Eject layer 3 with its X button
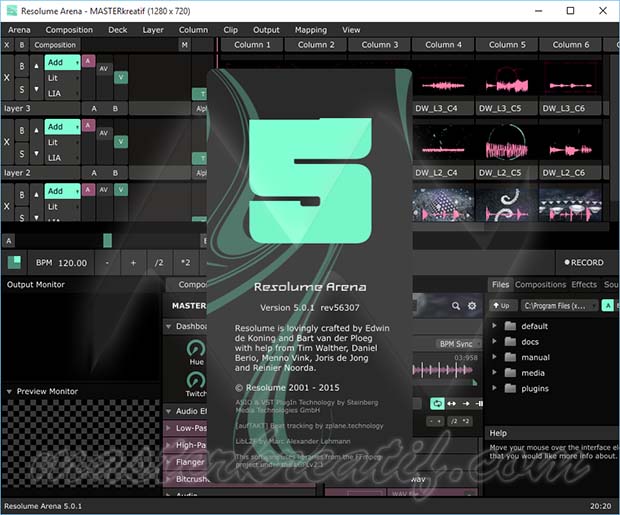Screen dimensions: 620x515 (7, 78)
